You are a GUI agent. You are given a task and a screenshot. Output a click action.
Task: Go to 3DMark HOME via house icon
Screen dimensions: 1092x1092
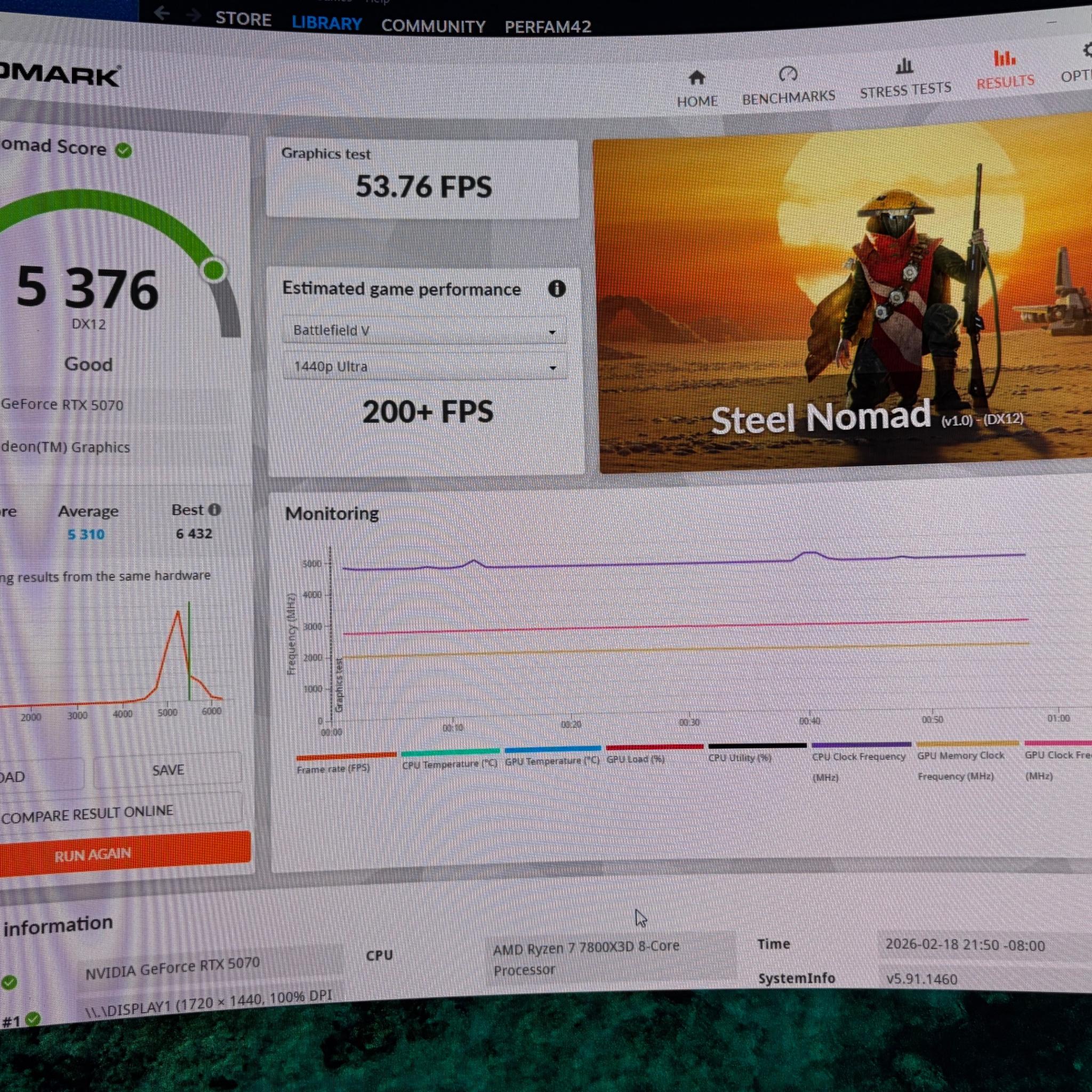point(697,89)
